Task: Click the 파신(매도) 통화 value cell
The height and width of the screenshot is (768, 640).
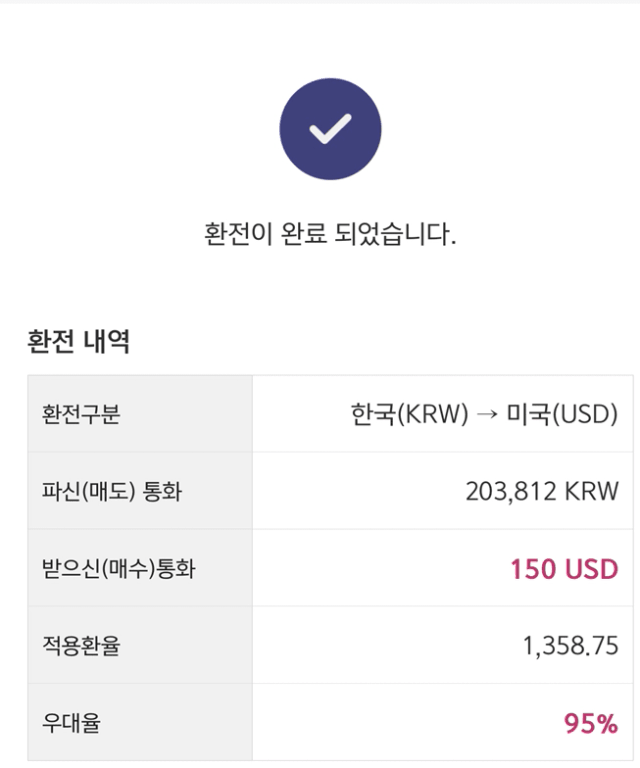Action: (443, 491)
